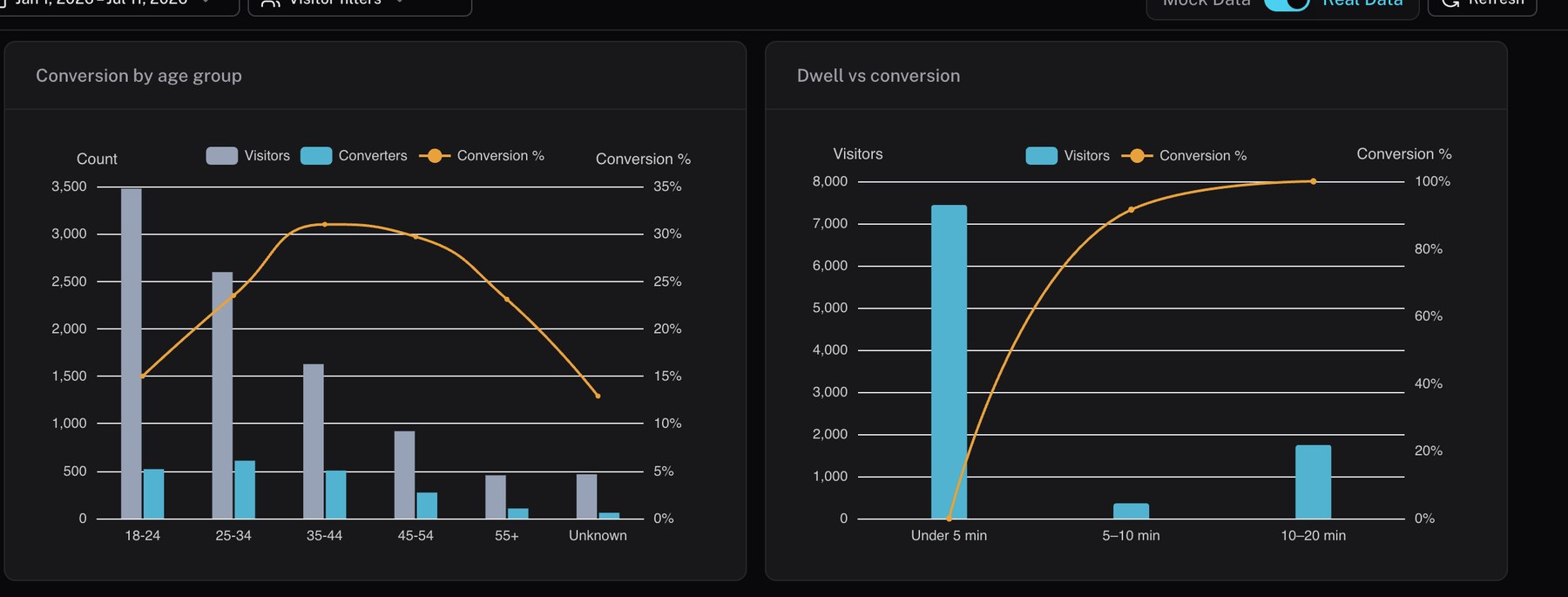Viewport: 1568px width, 597px height.
Task: Click the 18-24 blue converters bar
Action: (x=154, y=494)
